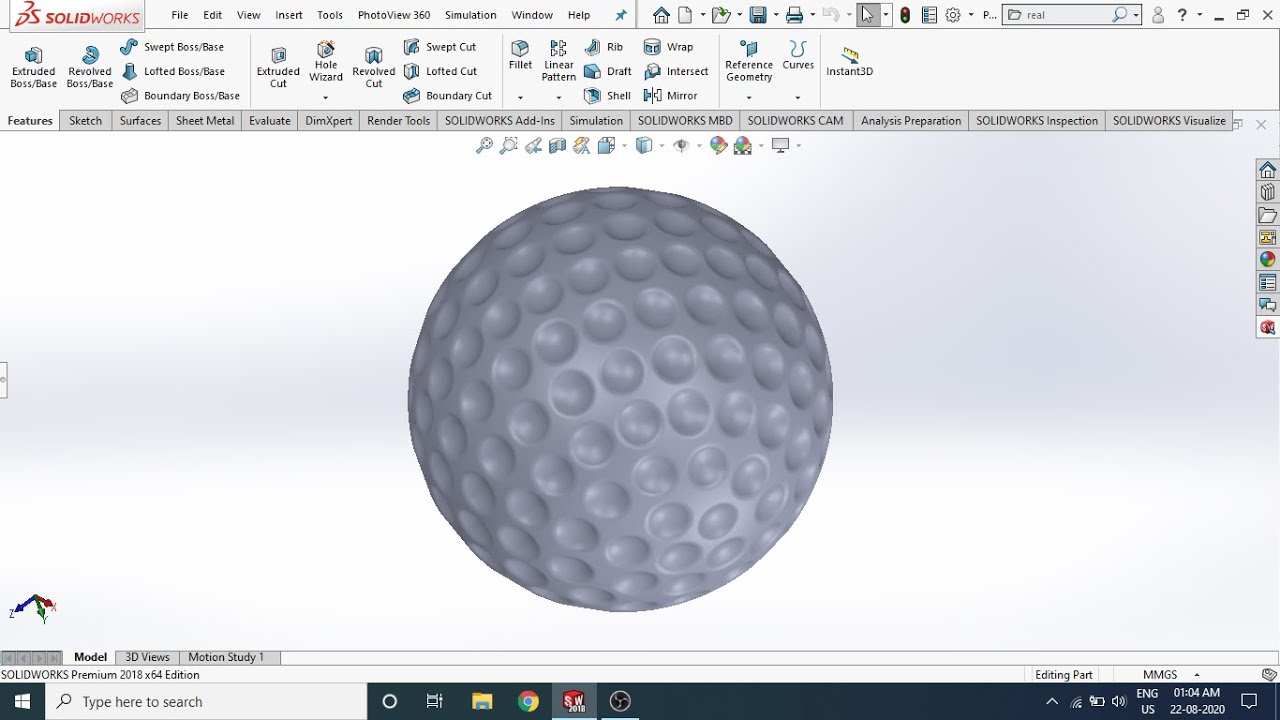1280x720 pixels.
Task: Open Chrome from the Windows taskbar
Action: [528, 701]
